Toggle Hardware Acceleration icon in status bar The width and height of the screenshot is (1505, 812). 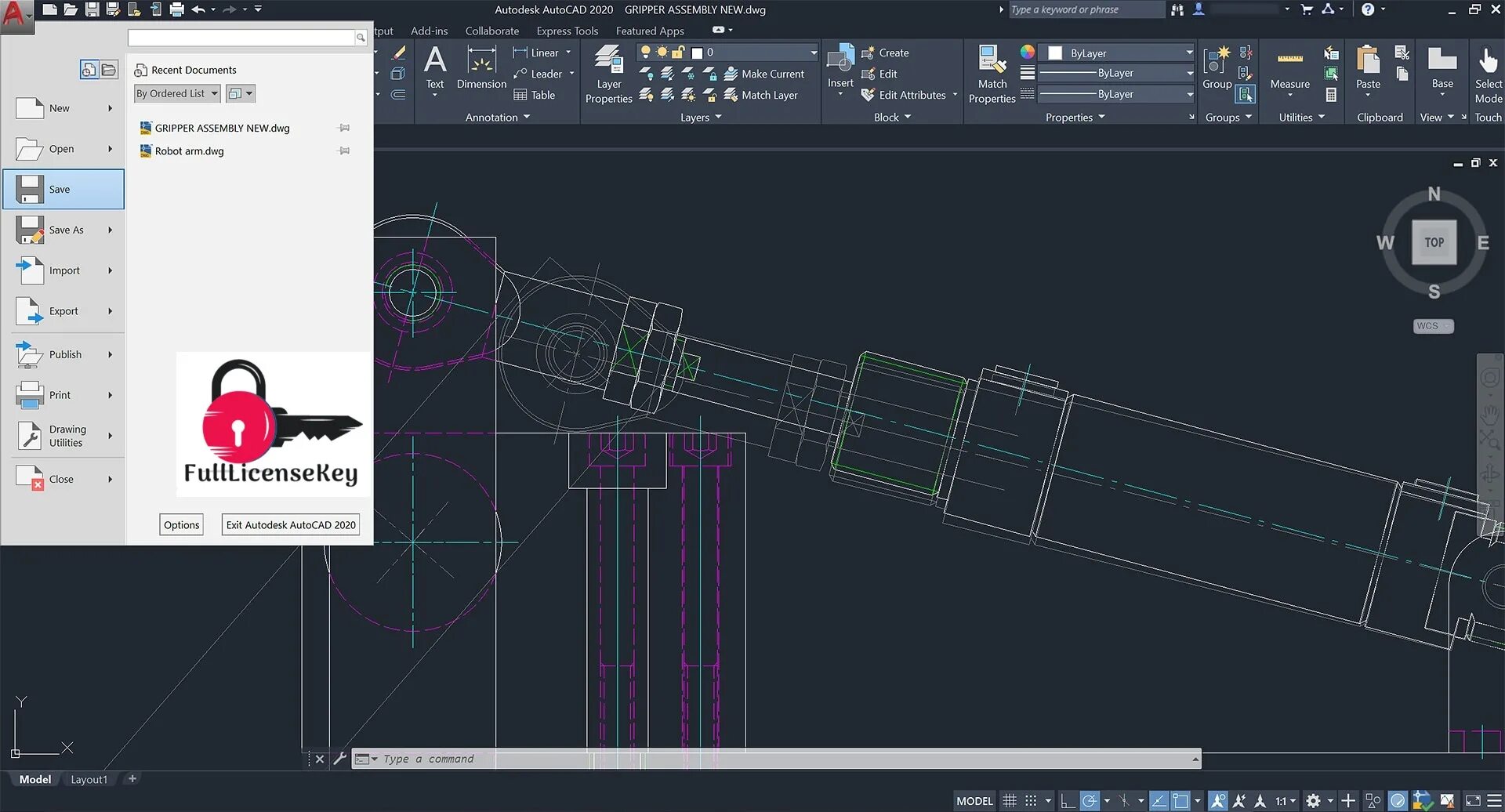pos(1398,801)
